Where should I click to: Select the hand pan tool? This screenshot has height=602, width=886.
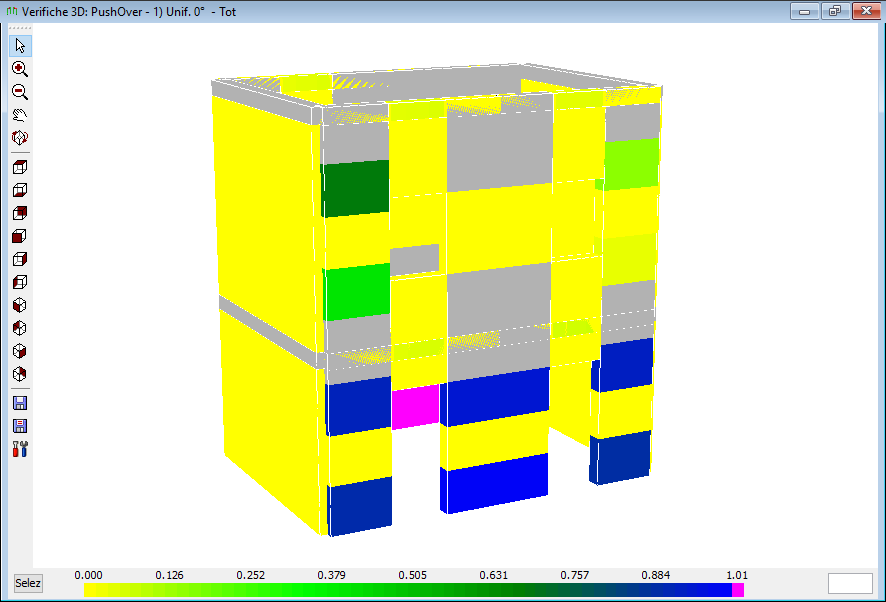pos(20,115)
